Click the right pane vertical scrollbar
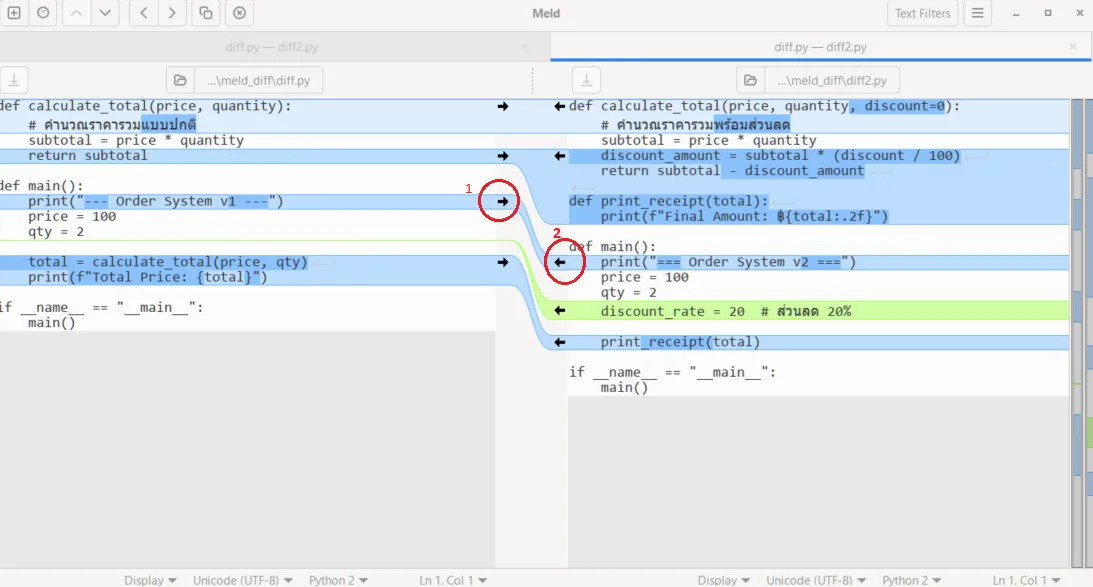1093x587 pixels. [1077, 333]
